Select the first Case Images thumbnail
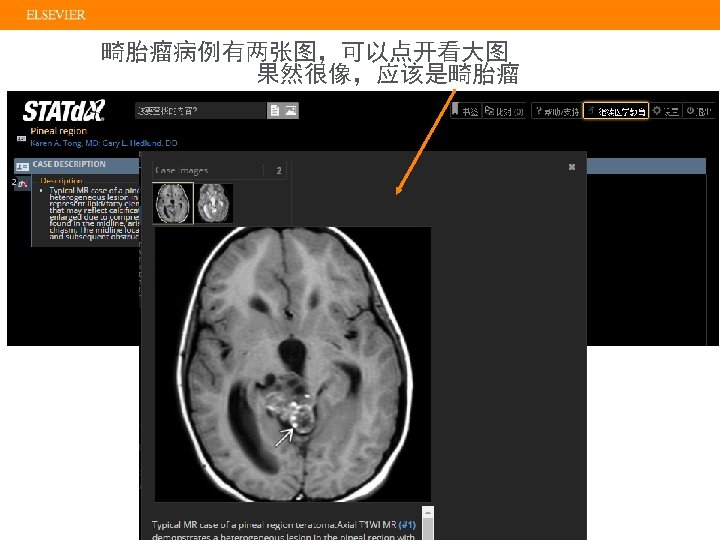Screen dimensions: 720x540 coord(173,203)
